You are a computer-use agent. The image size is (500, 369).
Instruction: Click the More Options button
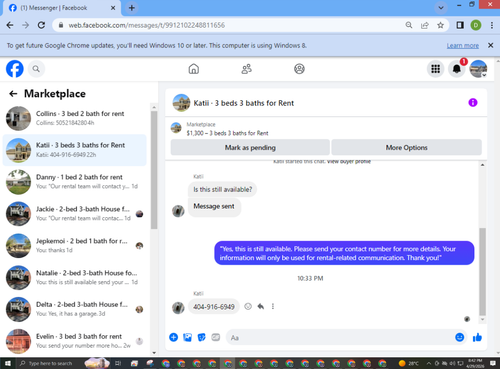(406, 147)
